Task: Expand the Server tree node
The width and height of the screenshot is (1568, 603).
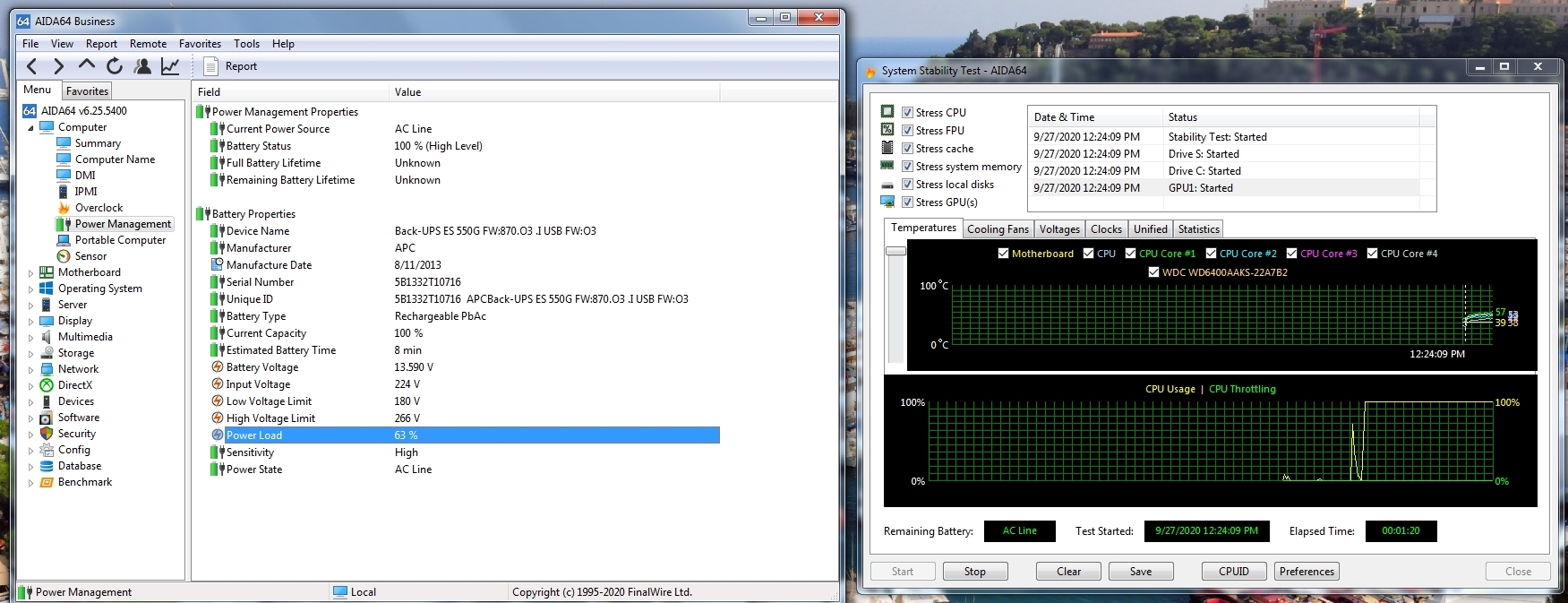Action: point(30,305)
